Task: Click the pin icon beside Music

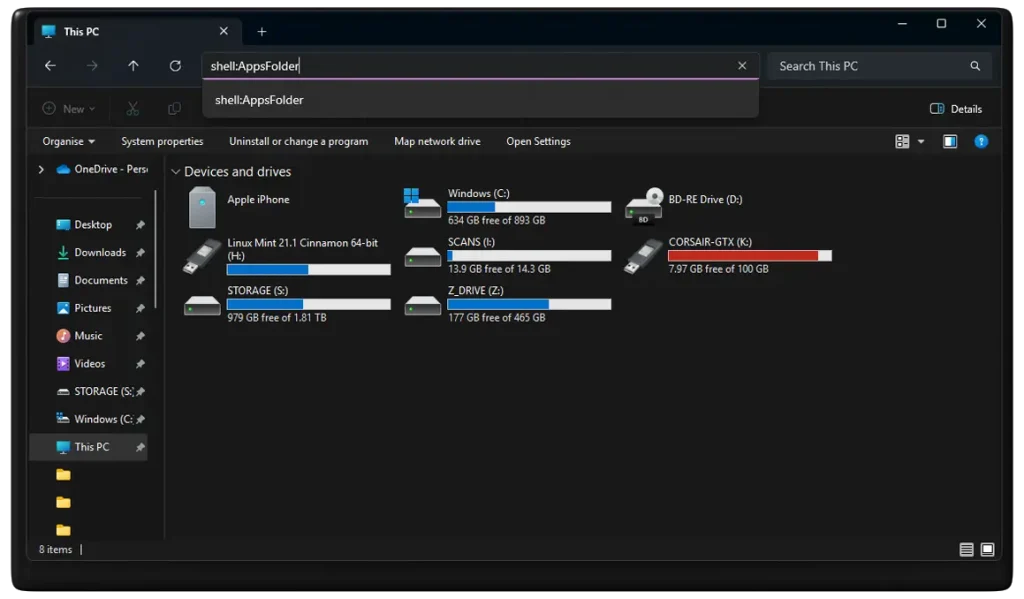Action: (140, 336)
